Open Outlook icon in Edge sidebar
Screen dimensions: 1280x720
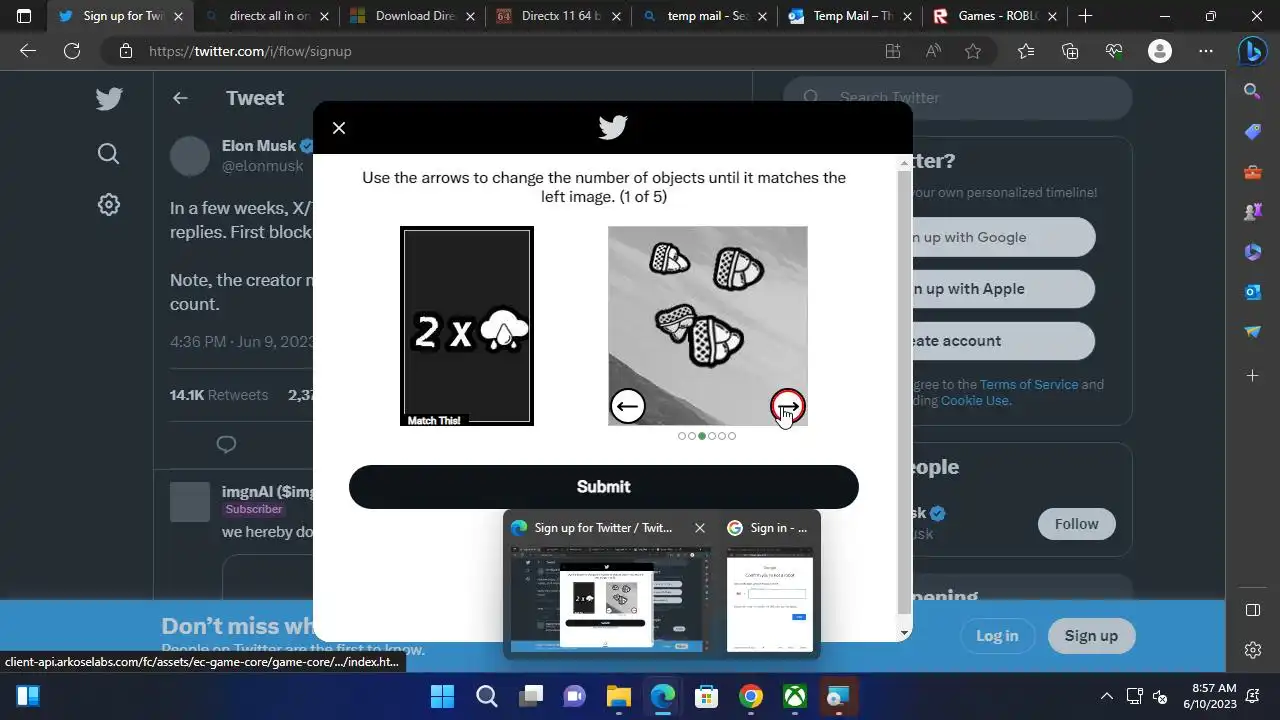point(1253,292)
